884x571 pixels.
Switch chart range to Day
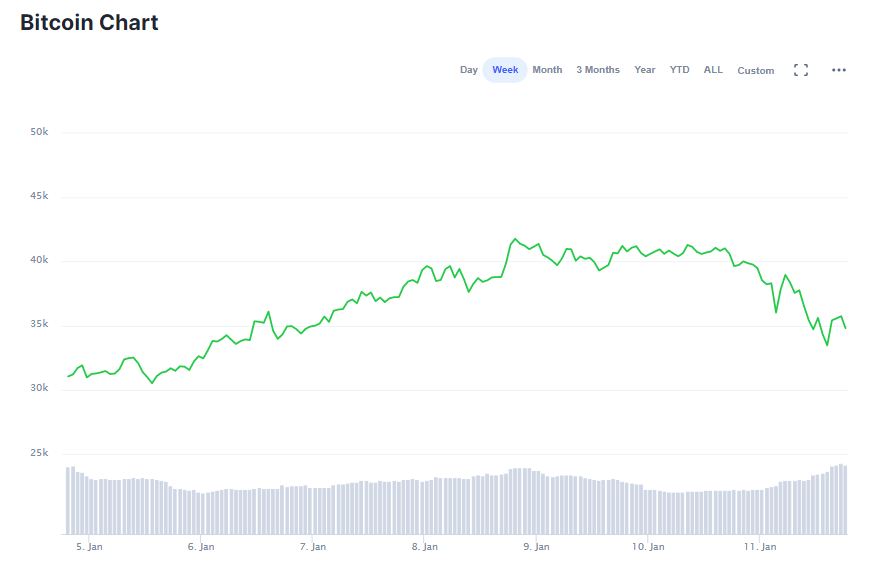468,70
